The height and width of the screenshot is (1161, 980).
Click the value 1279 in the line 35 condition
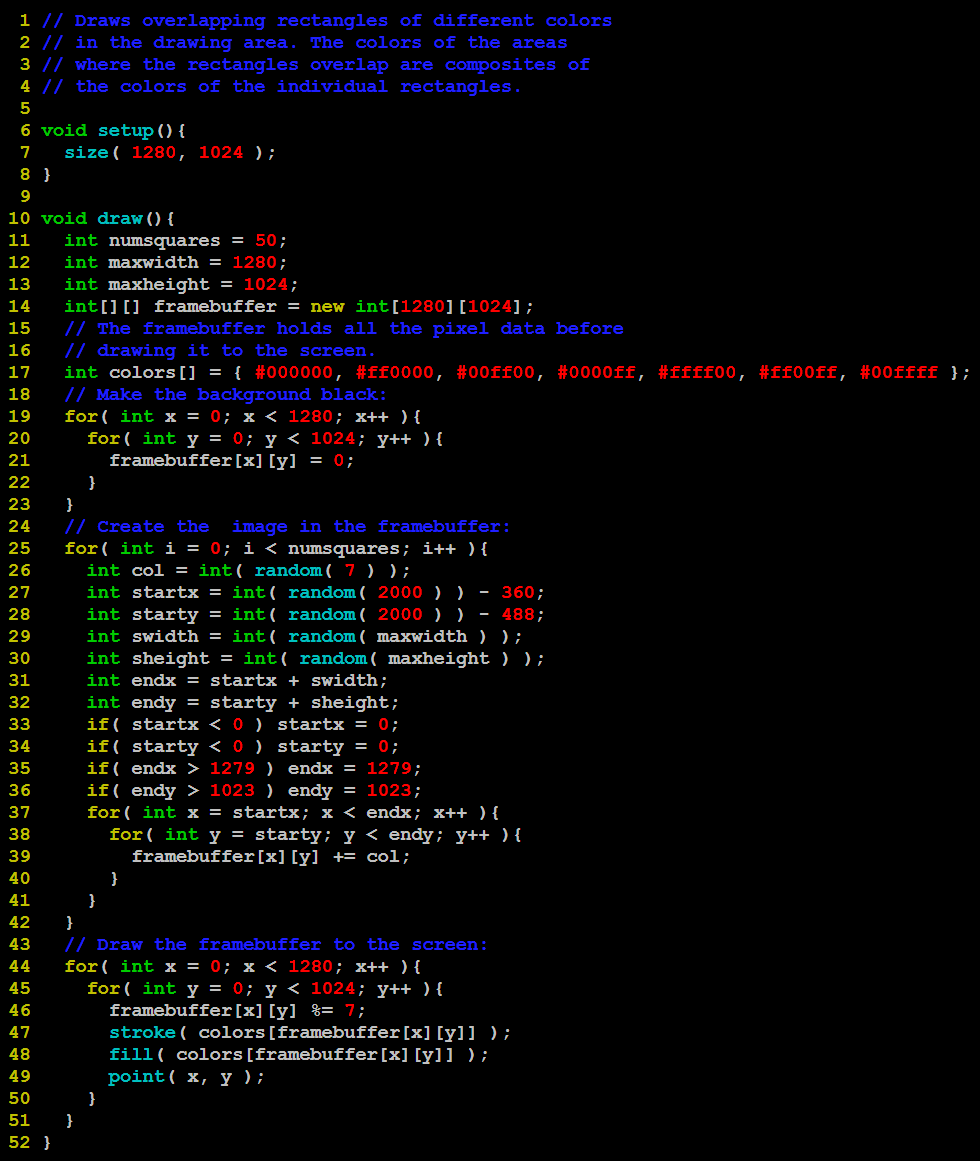coord(232,769)
